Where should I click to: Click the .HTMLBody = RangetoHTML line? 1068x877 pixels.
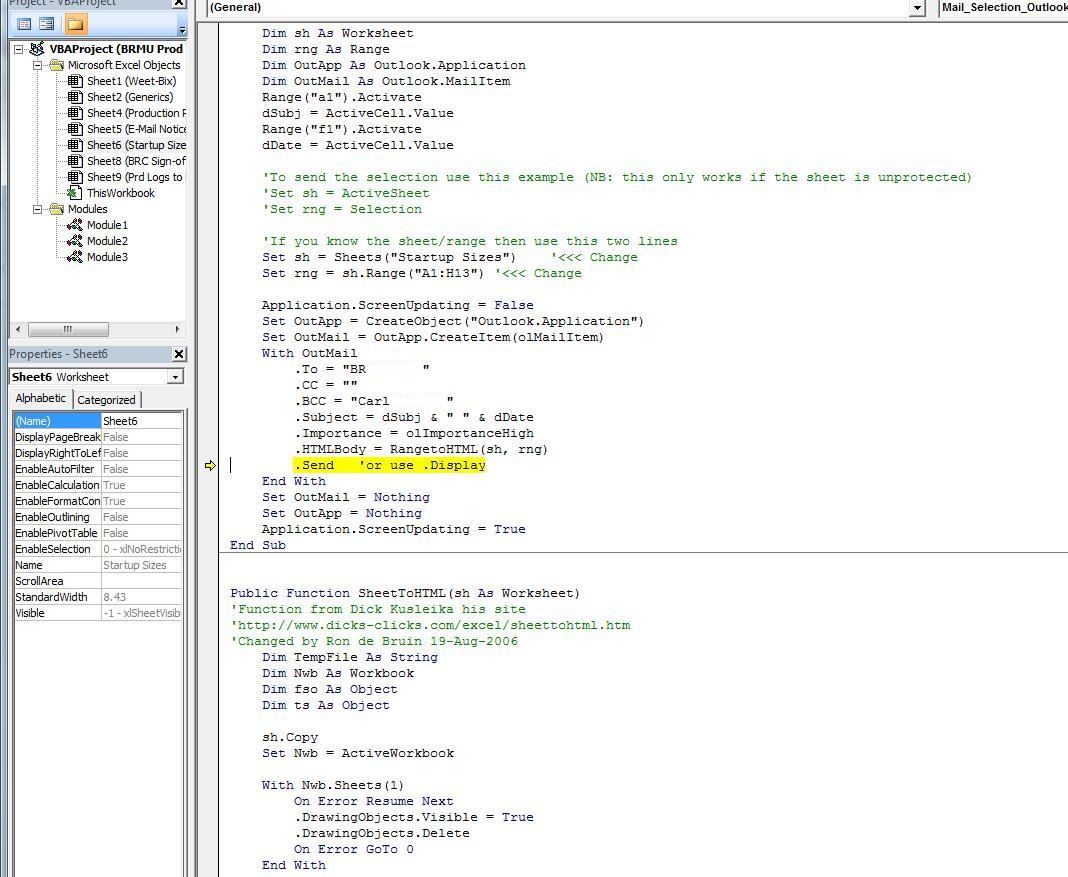pos(421,449)
